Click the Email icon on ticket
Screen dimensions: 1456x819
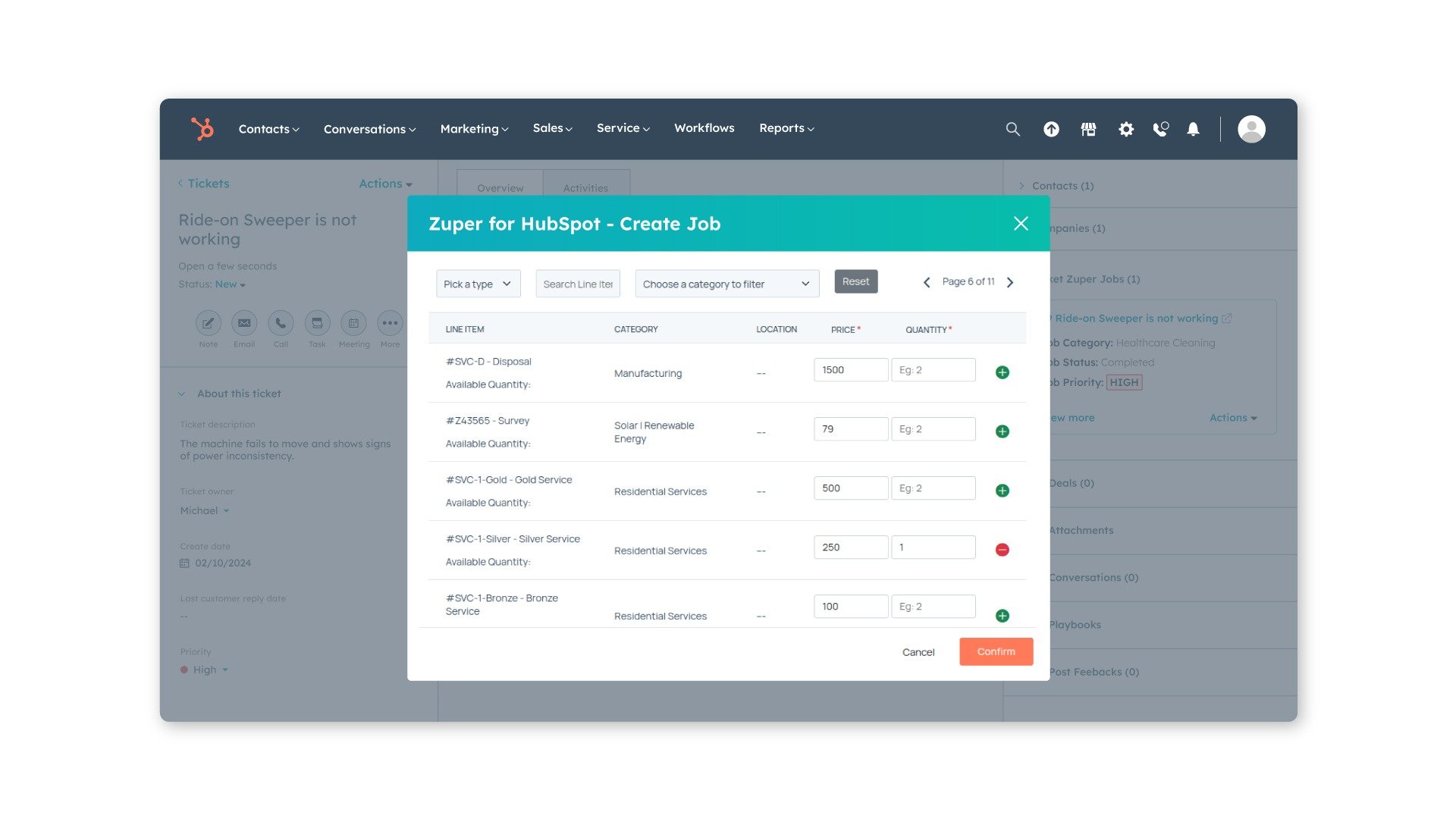[x=244, y=323]
